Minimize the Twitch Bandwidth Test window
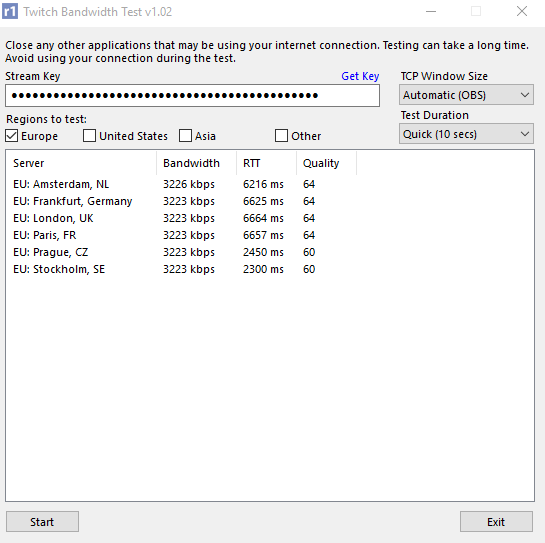This screenshot has height=543, width=545. tap(431, 11)
